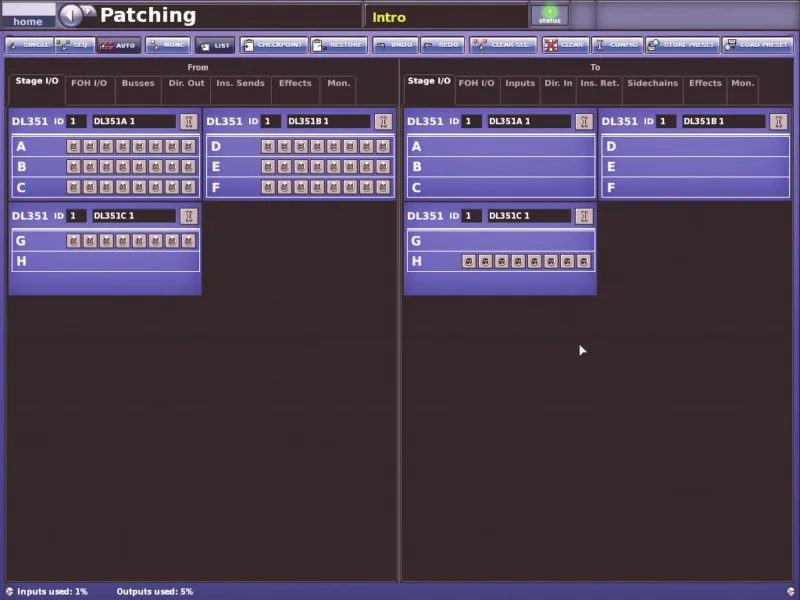Image resolution: width=800 pixels, height=600 pixels.
Task: Select first XLR input in From row A
Action: click(x=73, y=147)
